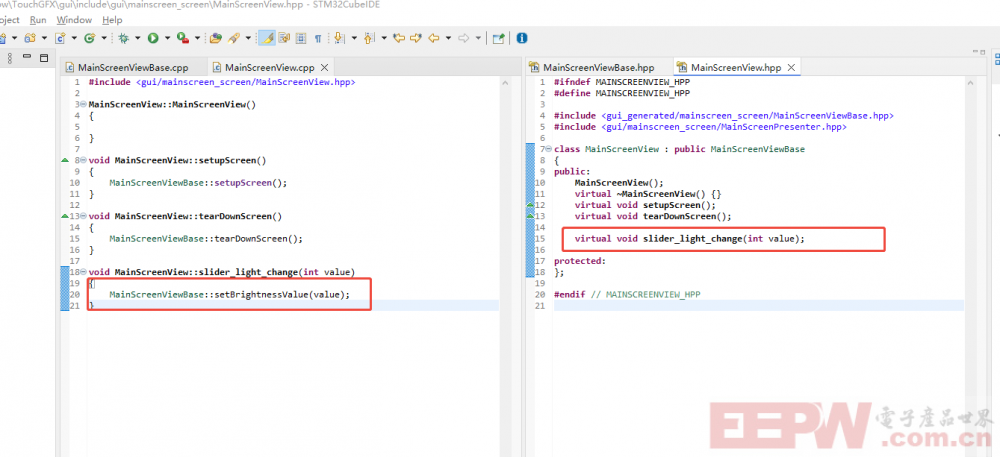The width and height of the screenshot is (1000, 457).
Task: Click the #endif // MAINSCREENVIEW_HPP line
Action: pyautogui.click(x=628, y=294)
